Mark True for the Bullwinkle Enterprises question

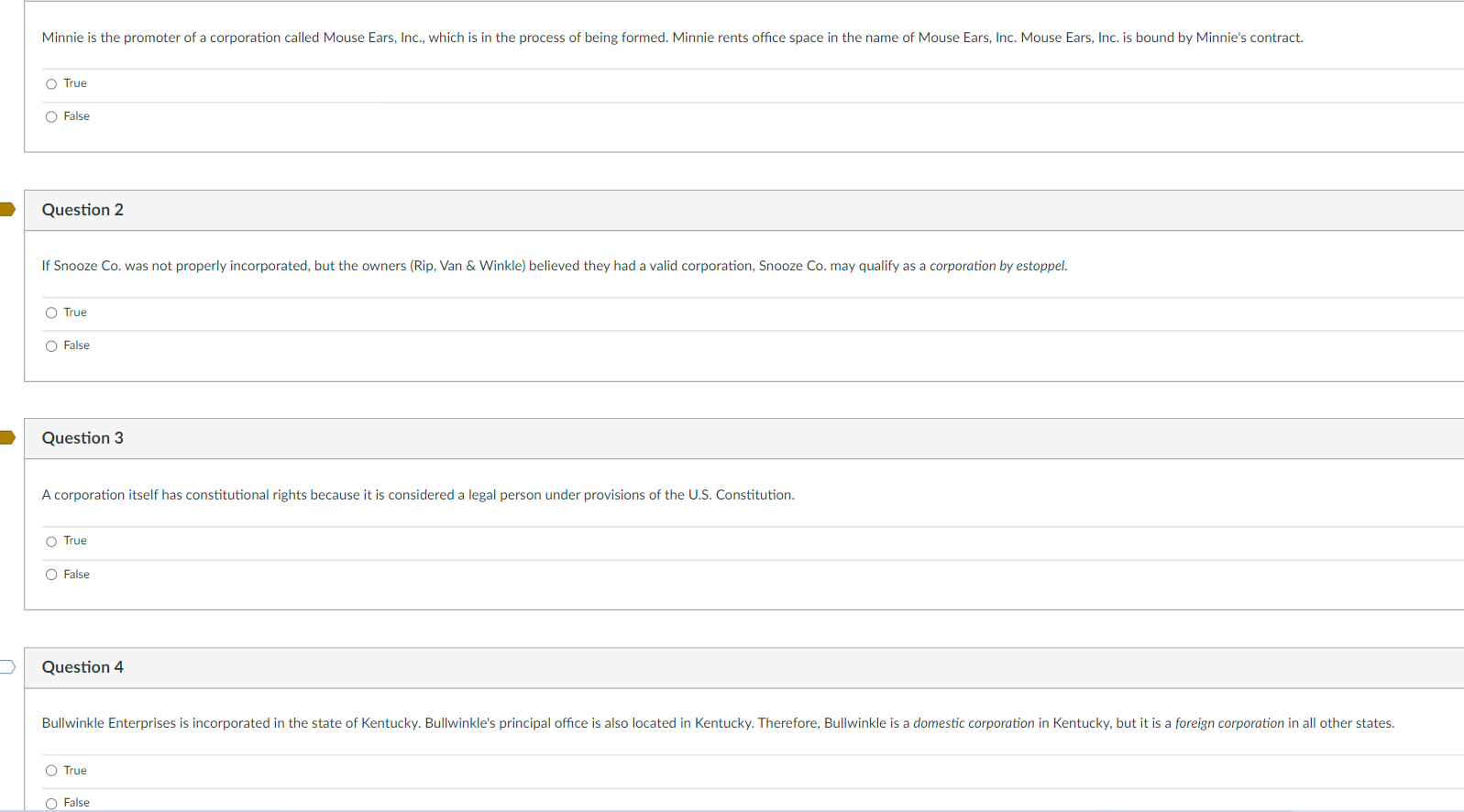[51, 771]
